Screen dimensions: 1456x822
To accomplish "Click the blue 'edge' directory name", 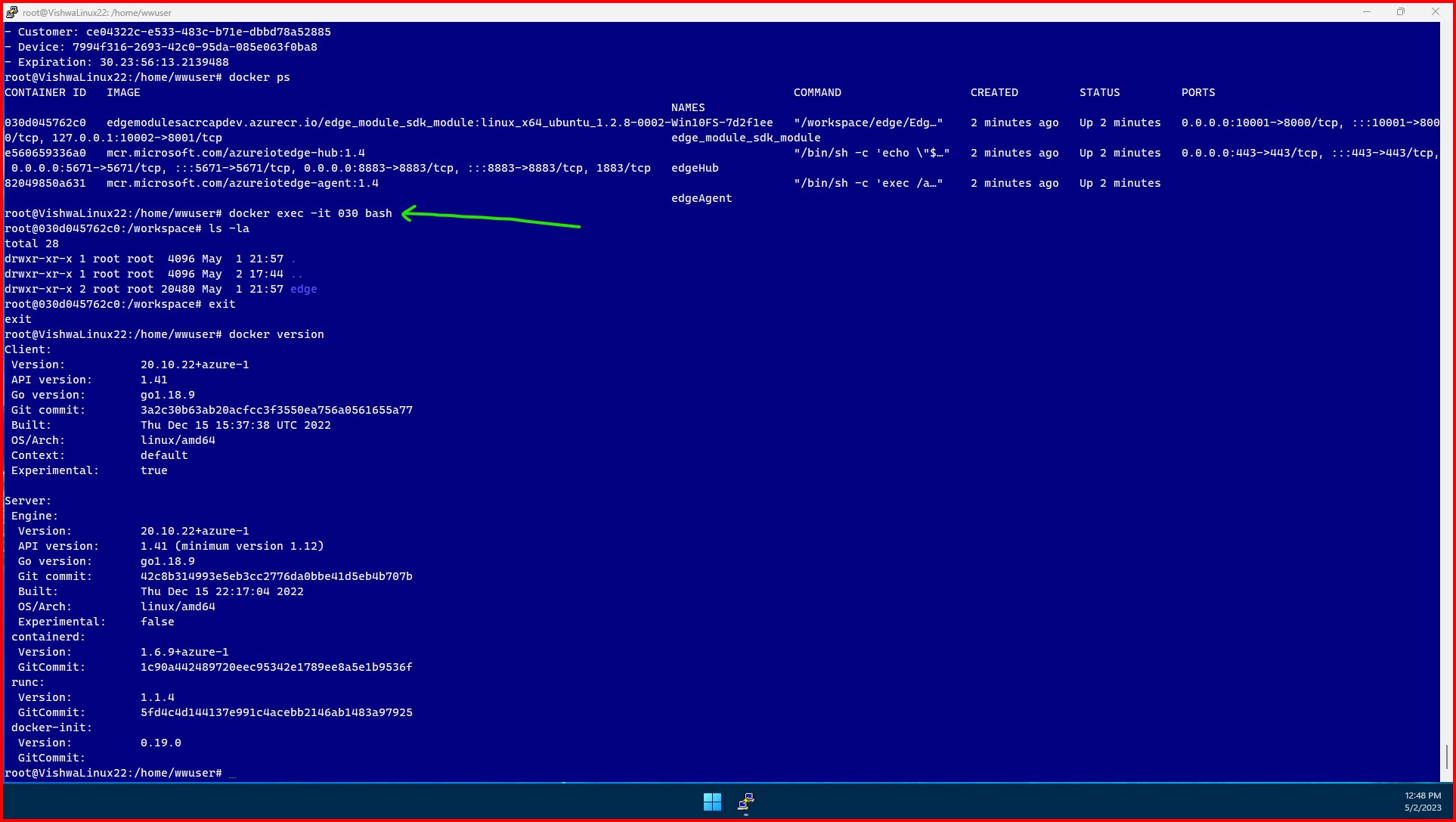I will point(303,289).
